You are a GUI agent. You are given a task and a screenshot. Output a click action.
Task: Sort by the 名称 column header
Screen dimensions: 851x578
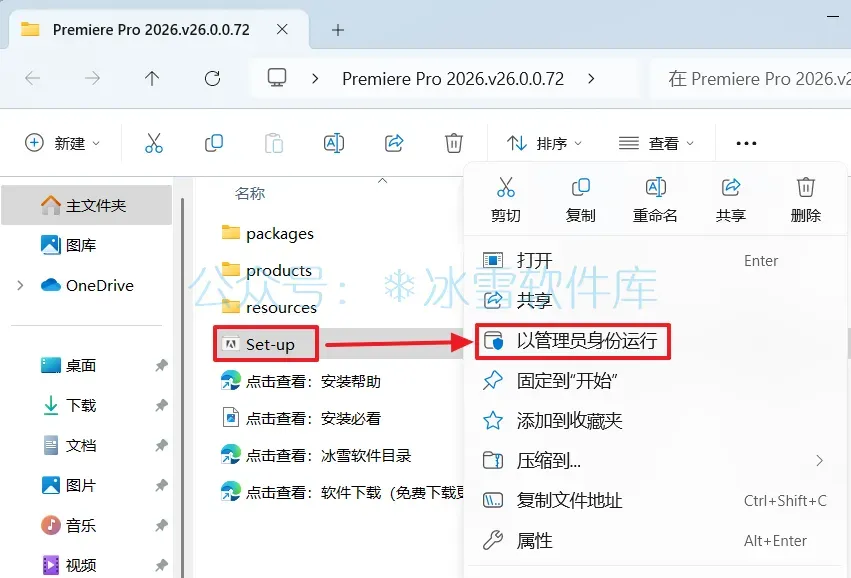(x=250, y=193)
